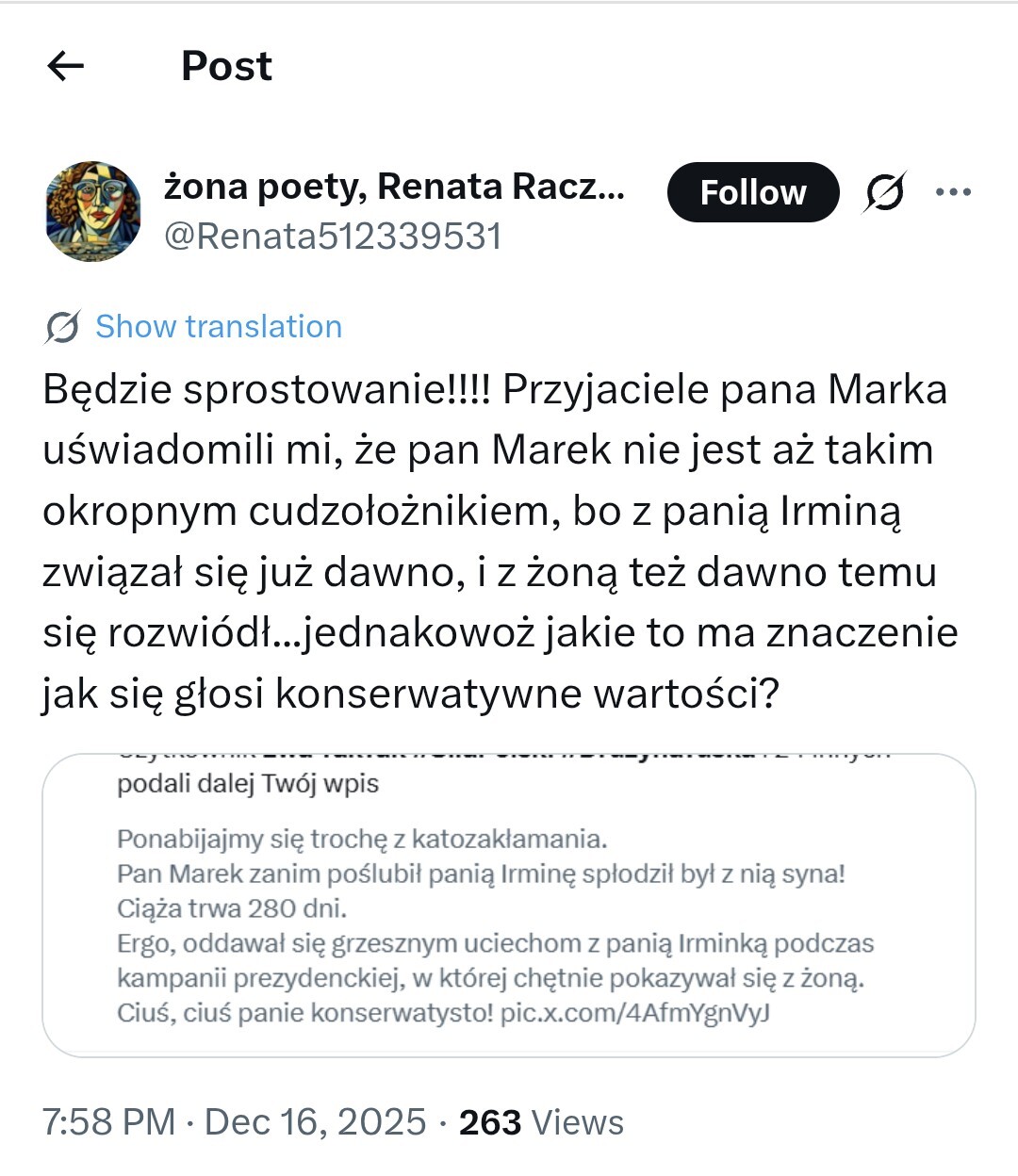Click the Dec 16, 2025 date
Viewport: 1018px width, 1176px height.
[315, 1122]
